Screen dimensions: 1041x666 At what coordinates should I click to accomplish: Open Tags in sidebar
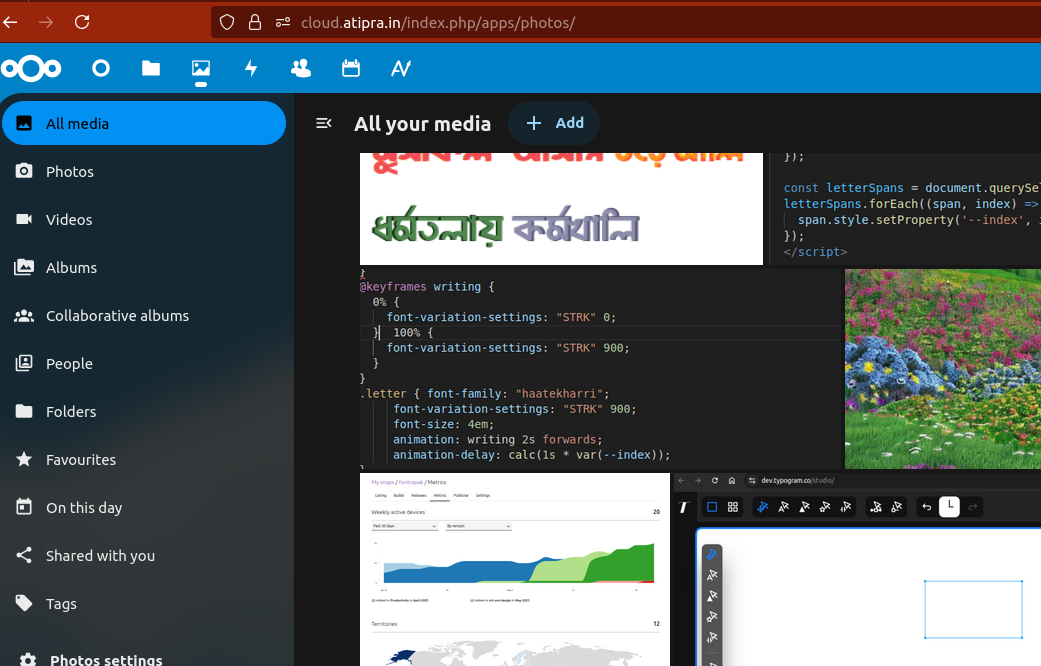click(x=144, y=604)
